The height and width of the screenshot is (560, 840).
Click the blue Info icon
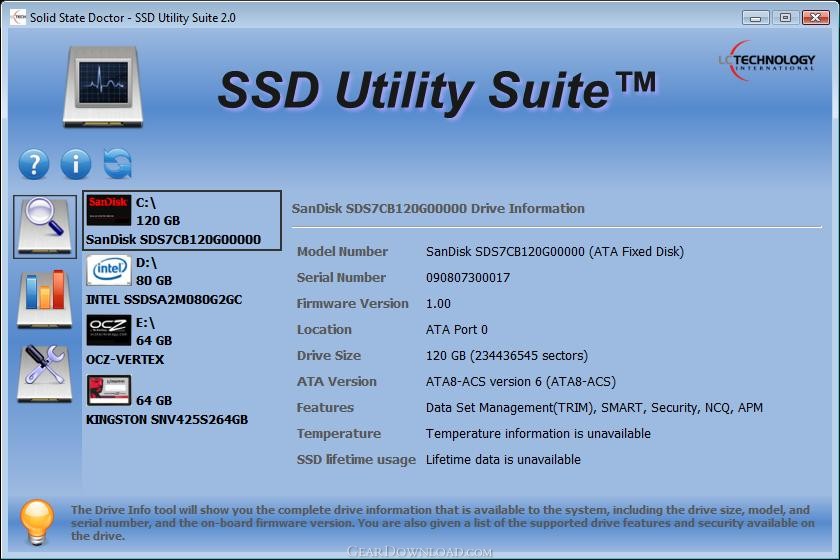[x=76, y=164]
